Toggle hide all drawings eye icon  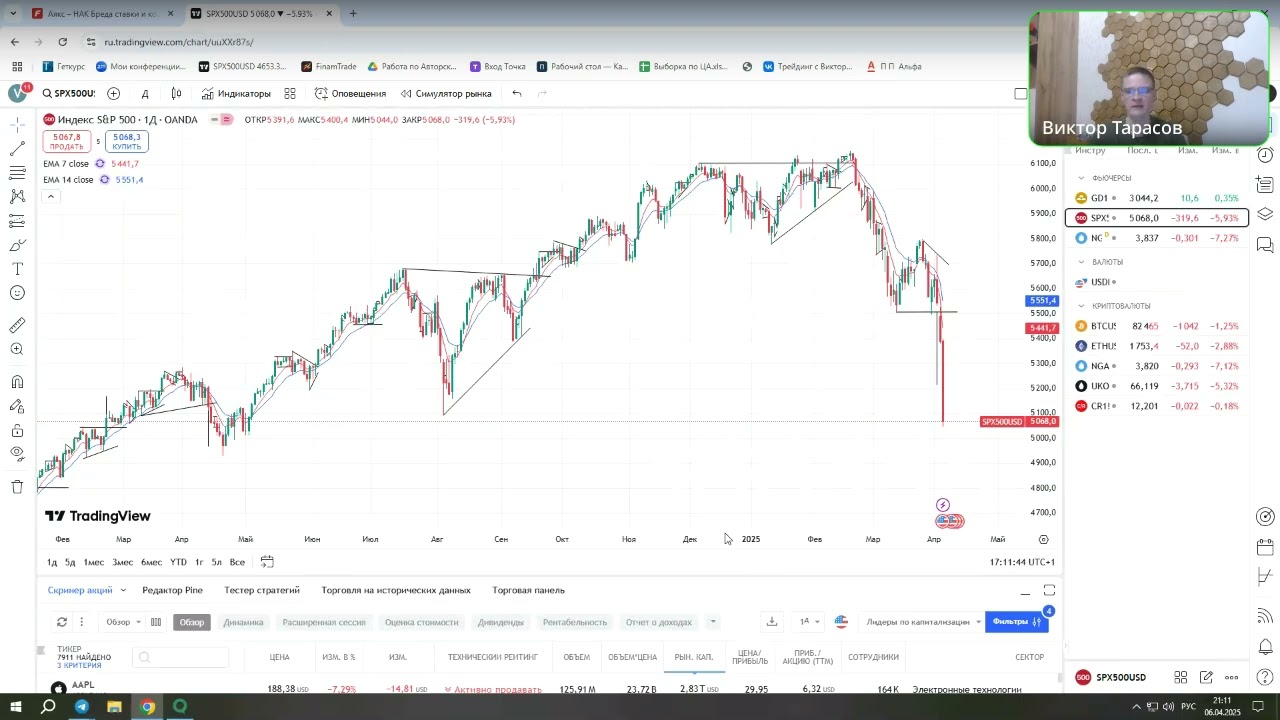17,454
